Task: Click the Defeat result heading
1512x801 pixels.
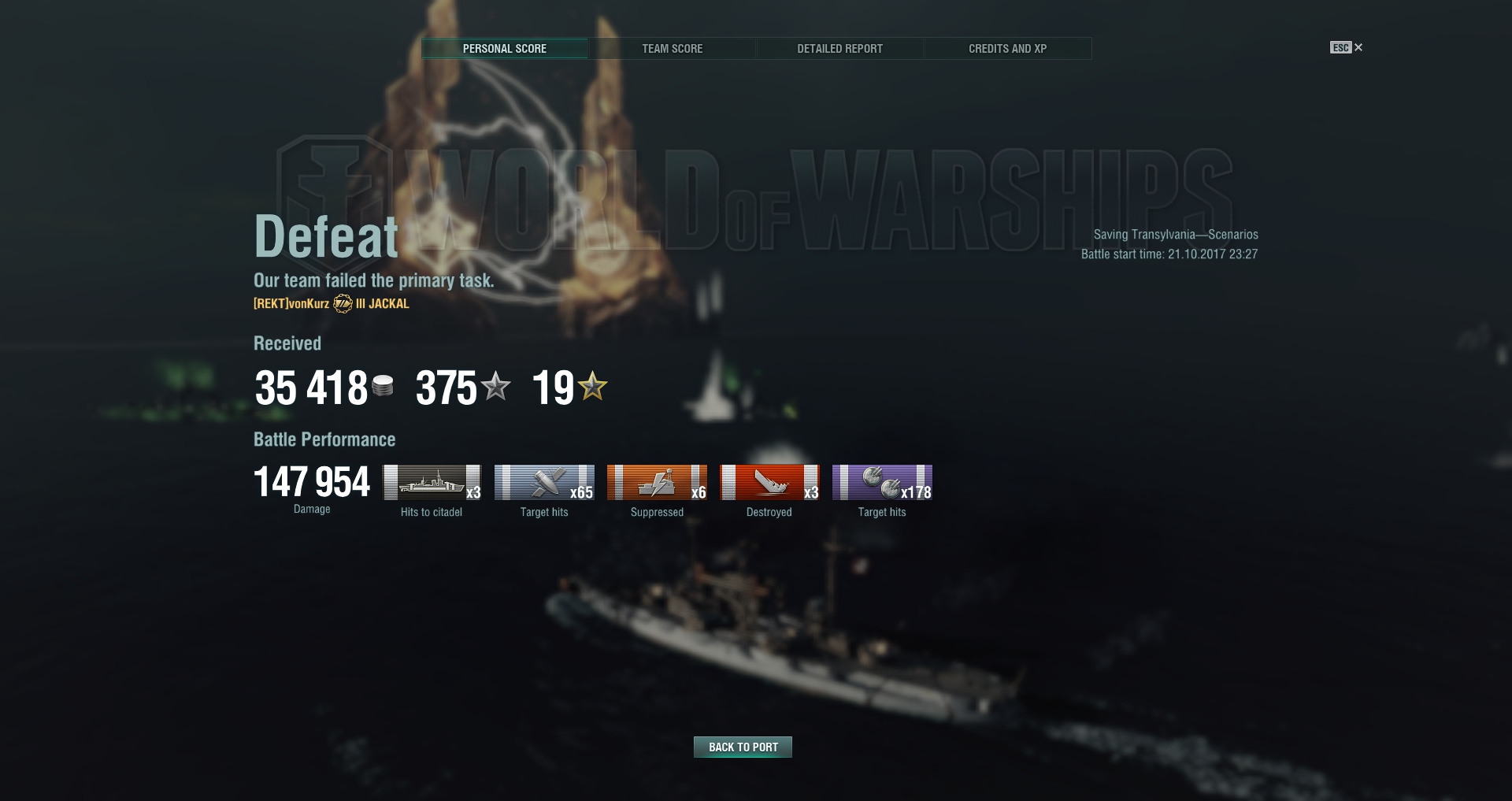Action: (326, 236)
